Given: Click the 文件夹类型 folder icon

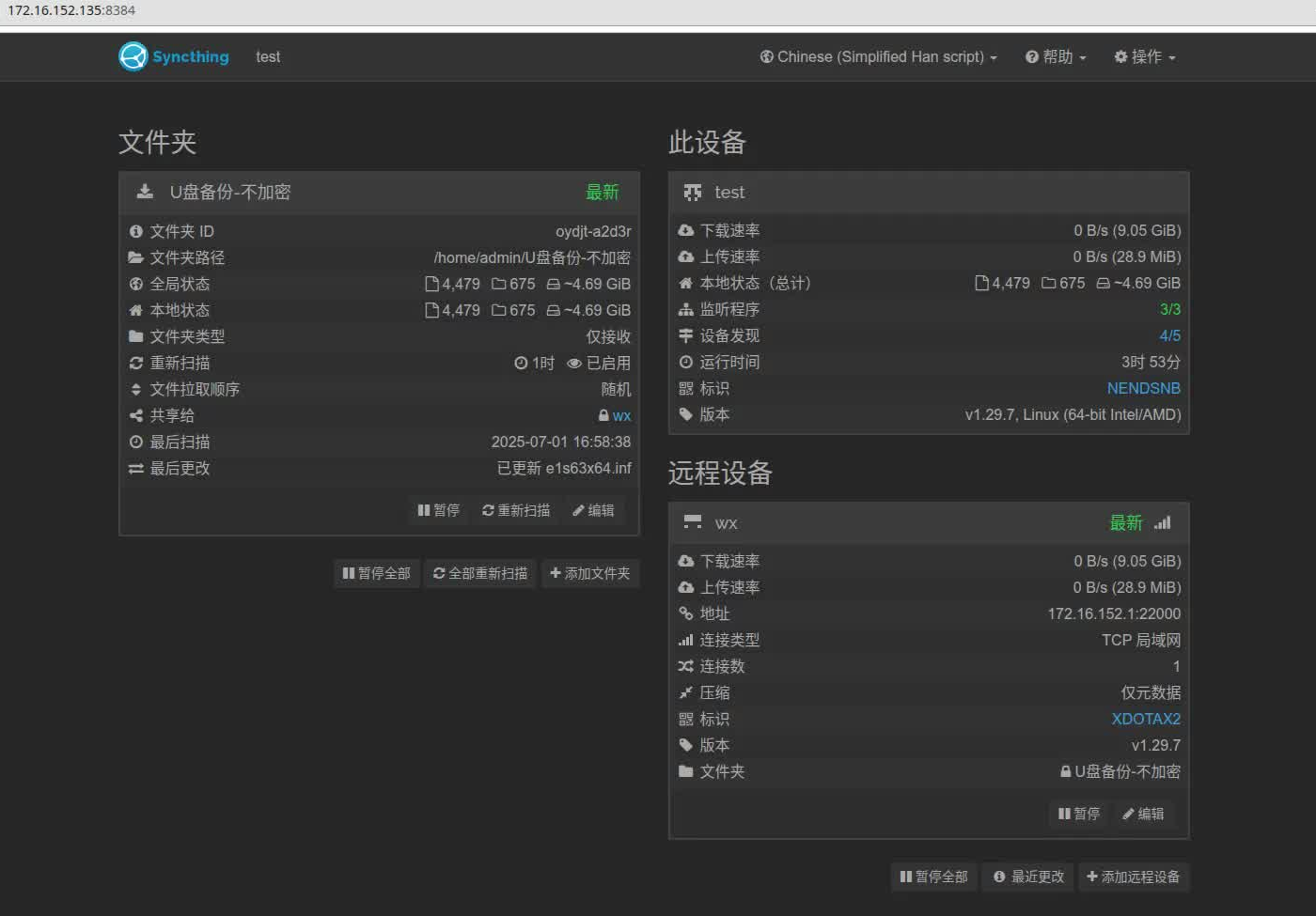Looking at the screenshot, I should click(136, 336).
